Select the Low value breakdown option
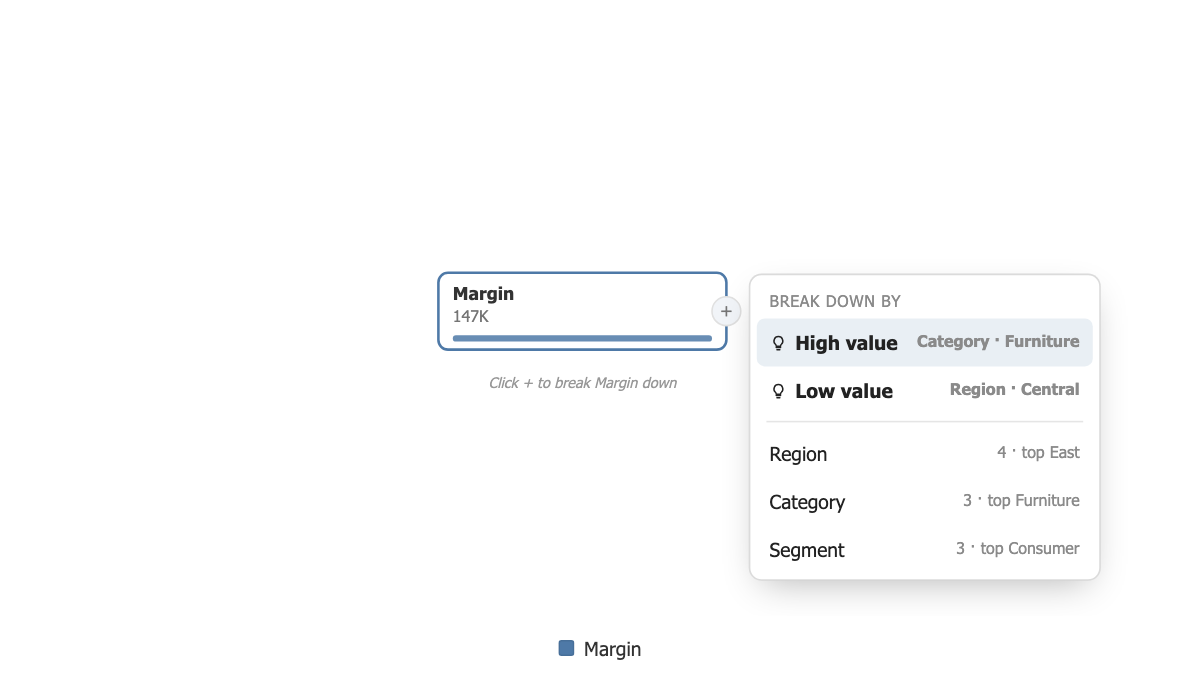1200x680 pixels. (925, 391)
